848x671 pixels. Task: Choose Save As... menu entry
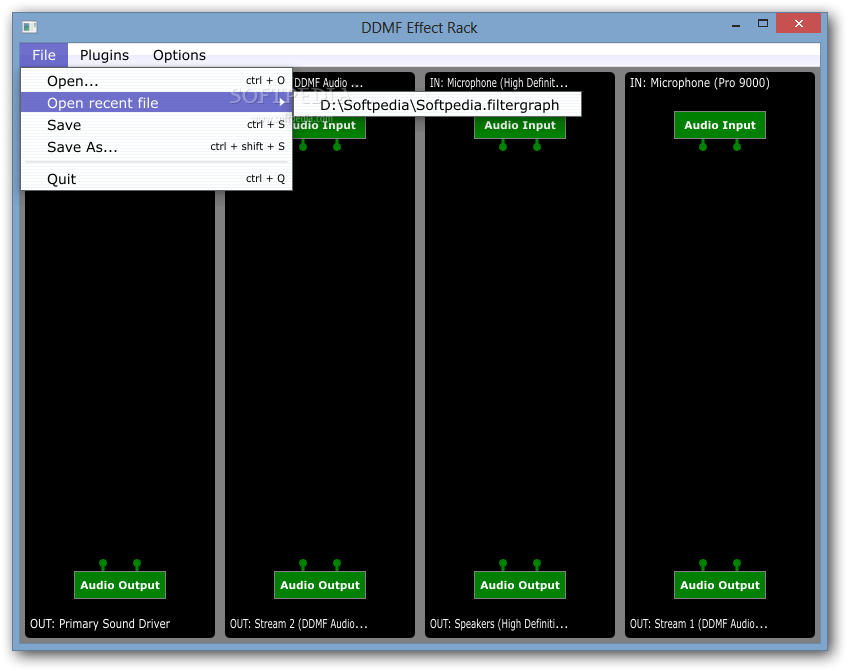[156, 147]
